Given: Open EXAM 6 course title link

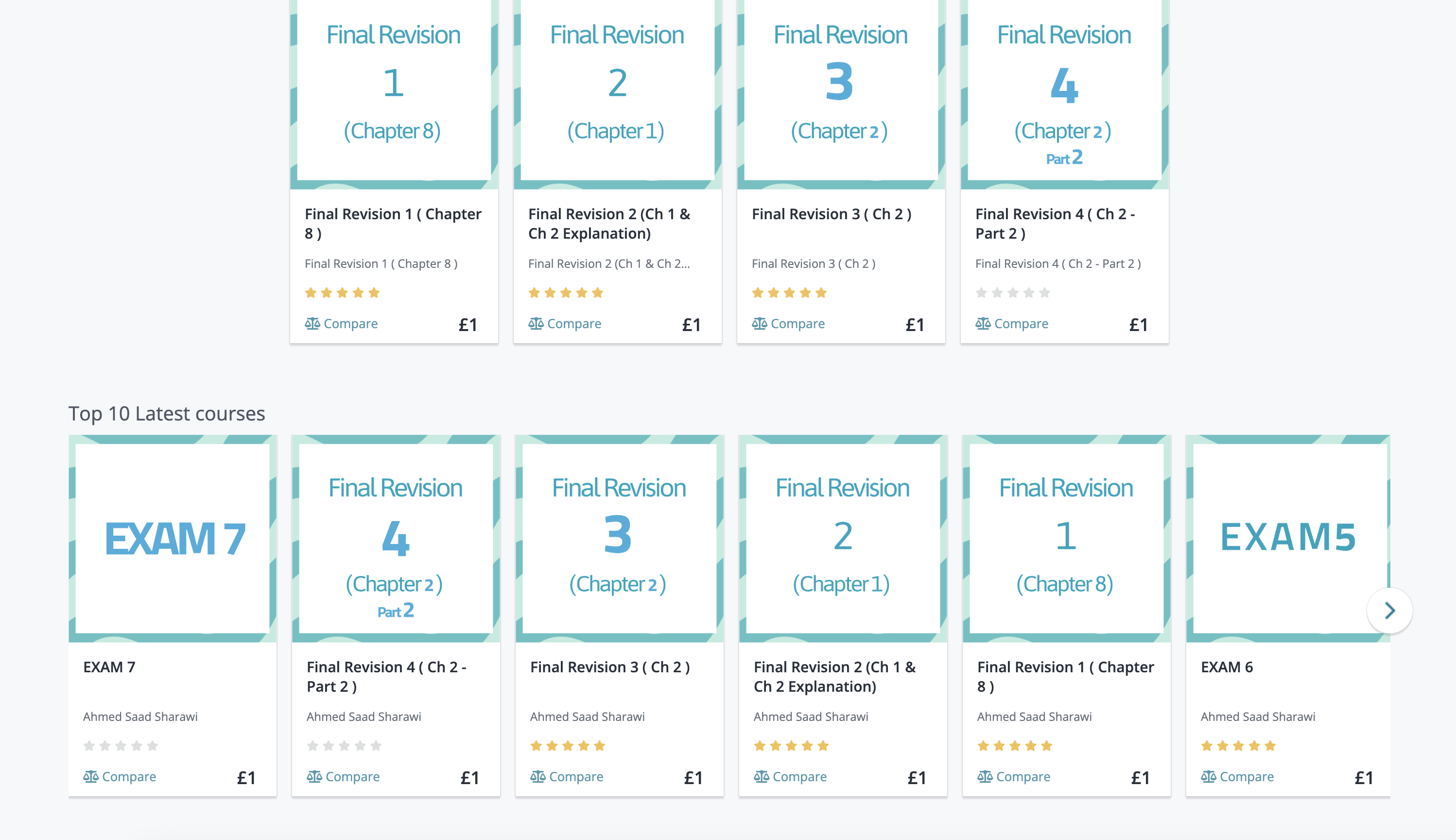Looking at the screenshot, I should pyautogui.click(x=1227, y=667).
